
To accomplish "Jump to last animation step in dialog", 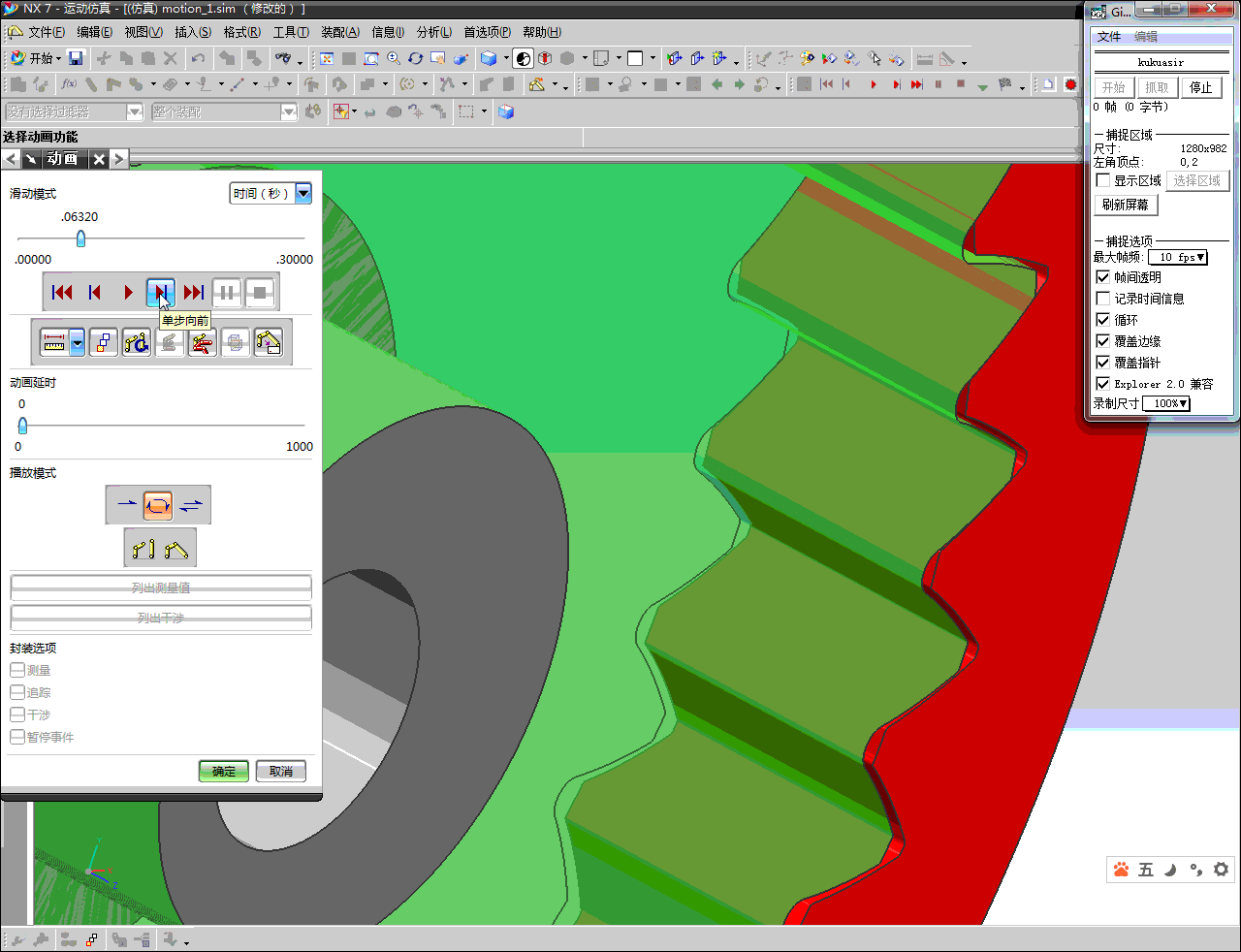I will point(194,292).
